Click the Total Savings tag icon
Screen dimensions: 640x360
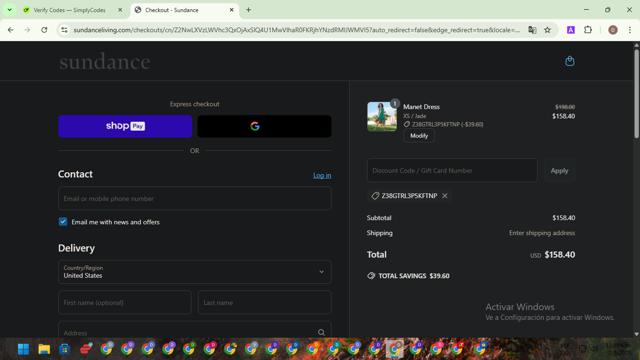point(371,276)
